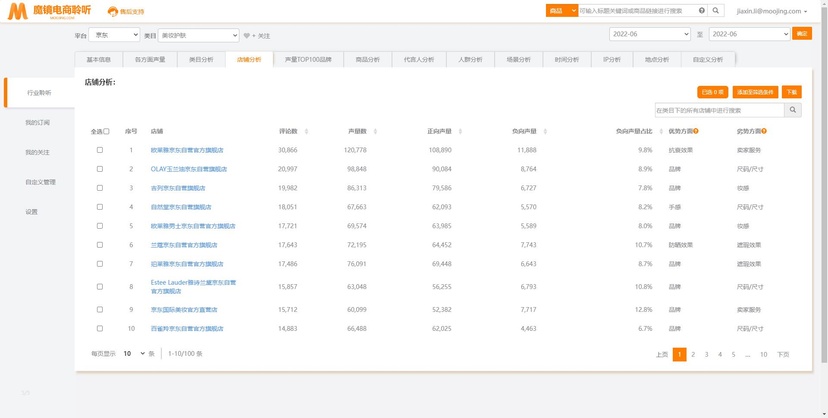Screen dimensions: 828x418
Task: Open the OLAY玉兰油京东自营旗舰店 store link
Action: (x=189, y=169)
